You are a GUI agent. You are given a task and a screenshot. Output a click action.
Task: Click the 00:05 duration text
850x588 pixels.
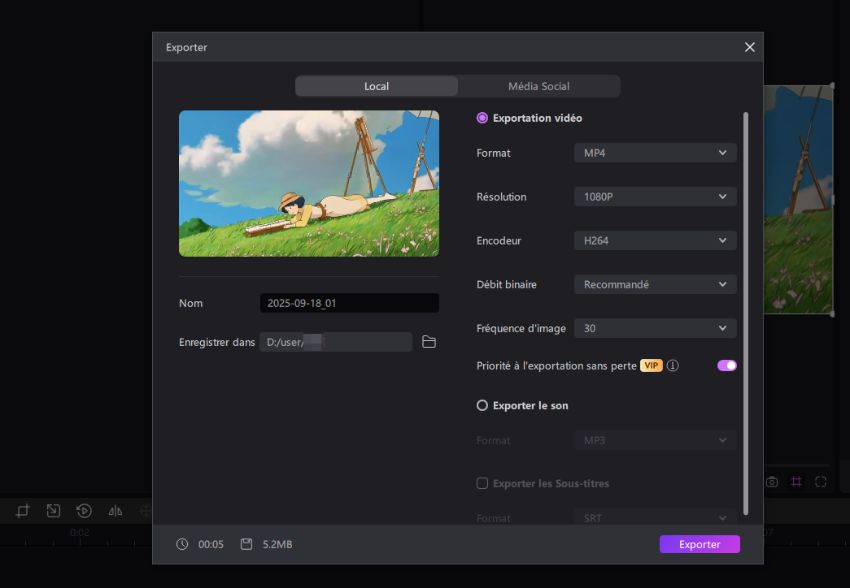tap(211, 544)
